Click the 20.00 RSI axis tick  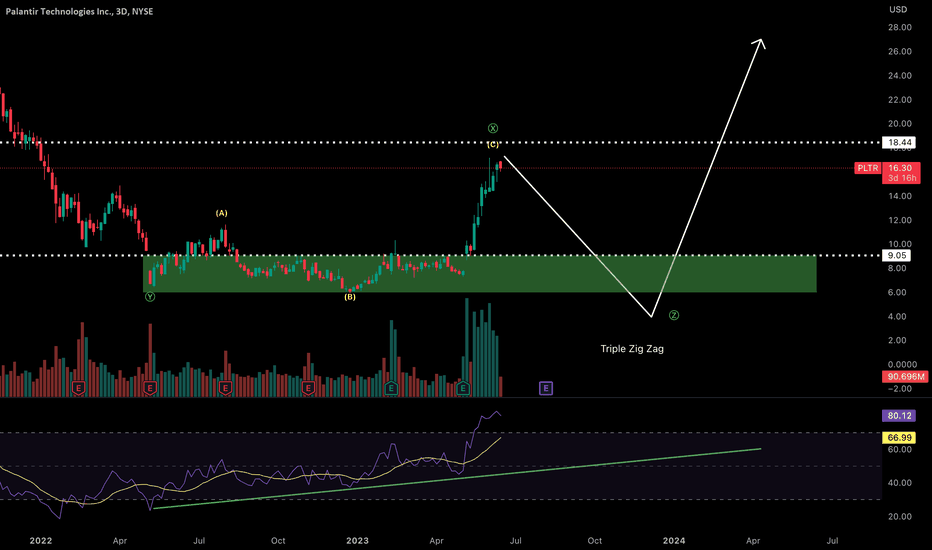900,516
